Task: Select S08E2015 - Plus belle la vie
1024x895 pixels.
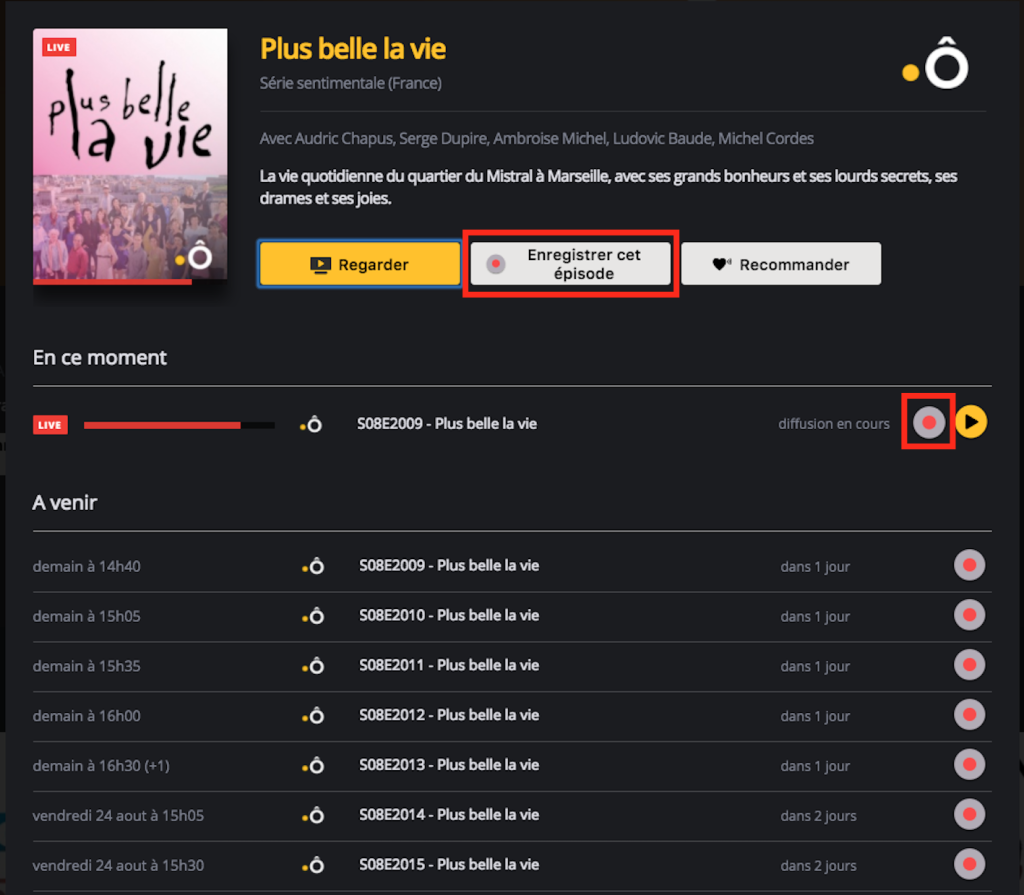Action: click(x=449, y=864)
